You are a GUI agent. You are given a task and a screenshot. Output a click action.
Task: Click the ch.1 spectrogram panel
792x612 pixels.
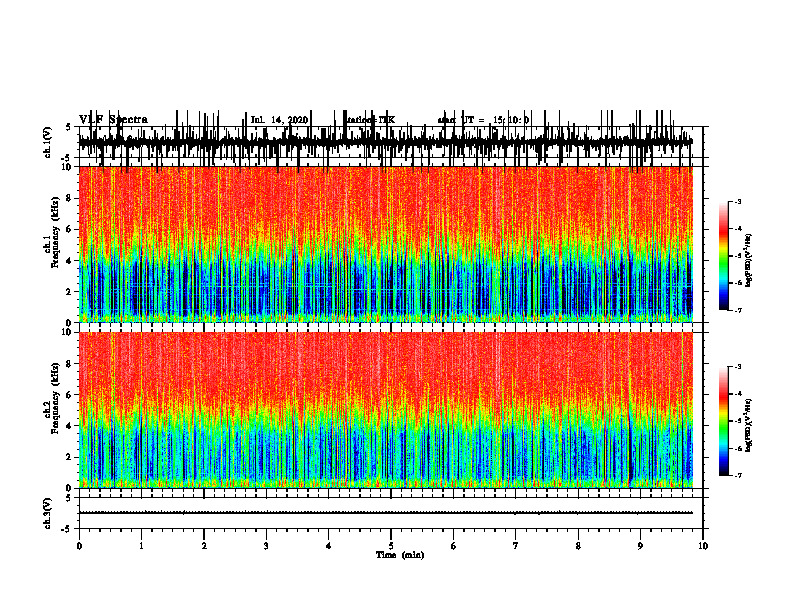[386, 244]
